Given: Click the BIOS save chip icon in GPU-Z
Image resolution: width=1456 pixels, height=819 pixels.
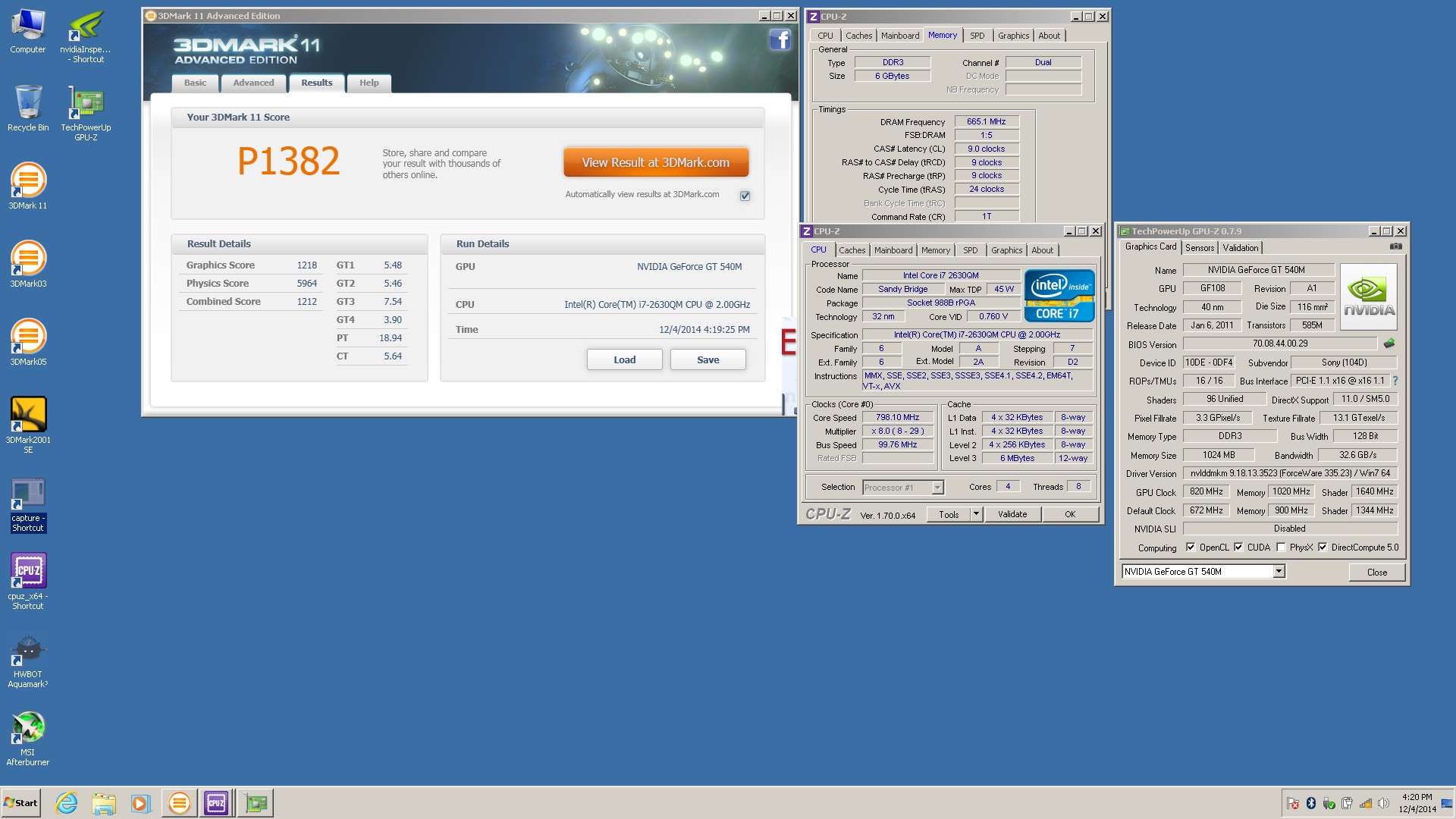Looking at the screenshot, I should [1389, 344].
